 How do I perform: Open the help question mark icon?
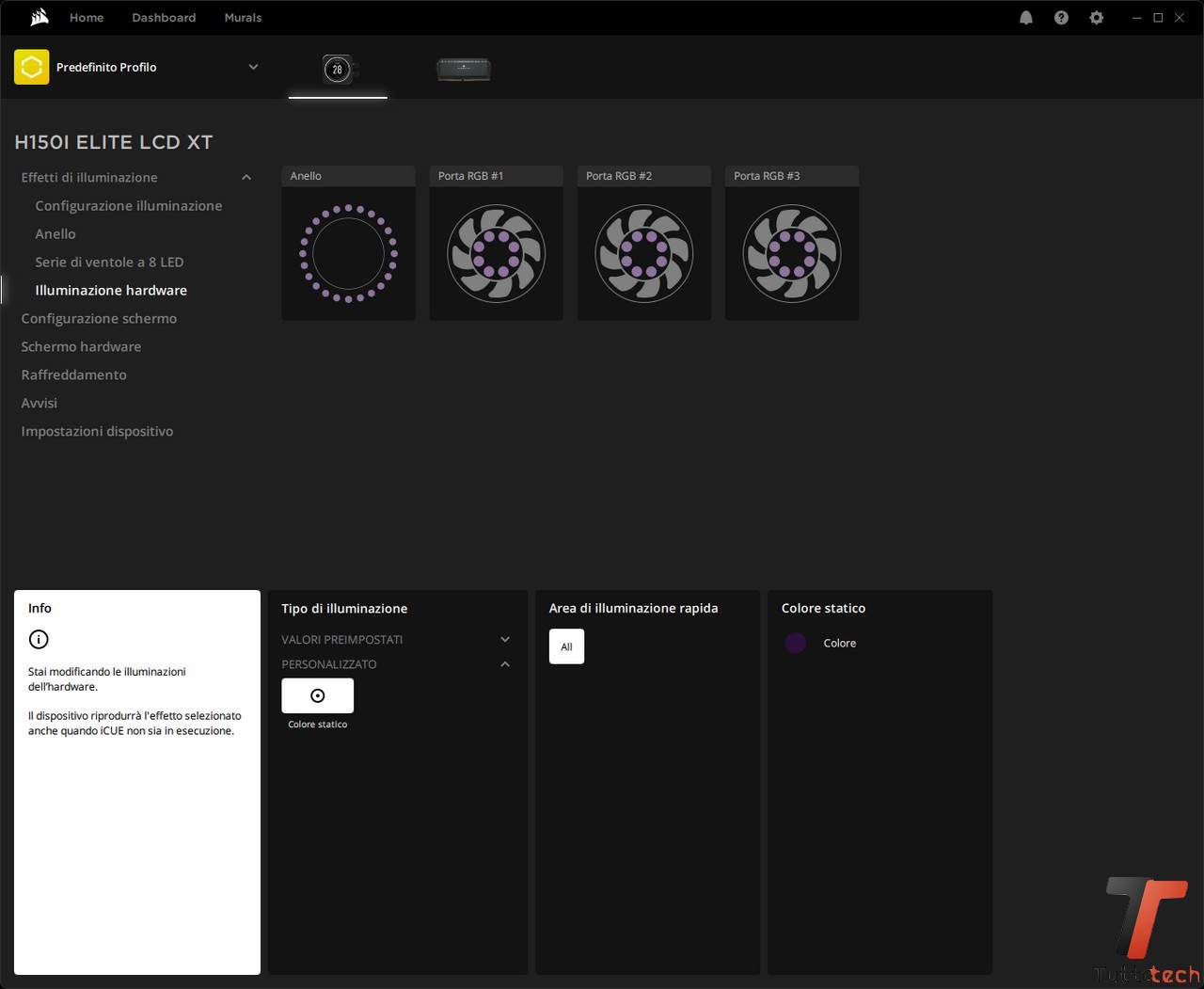coord(1061,18)
